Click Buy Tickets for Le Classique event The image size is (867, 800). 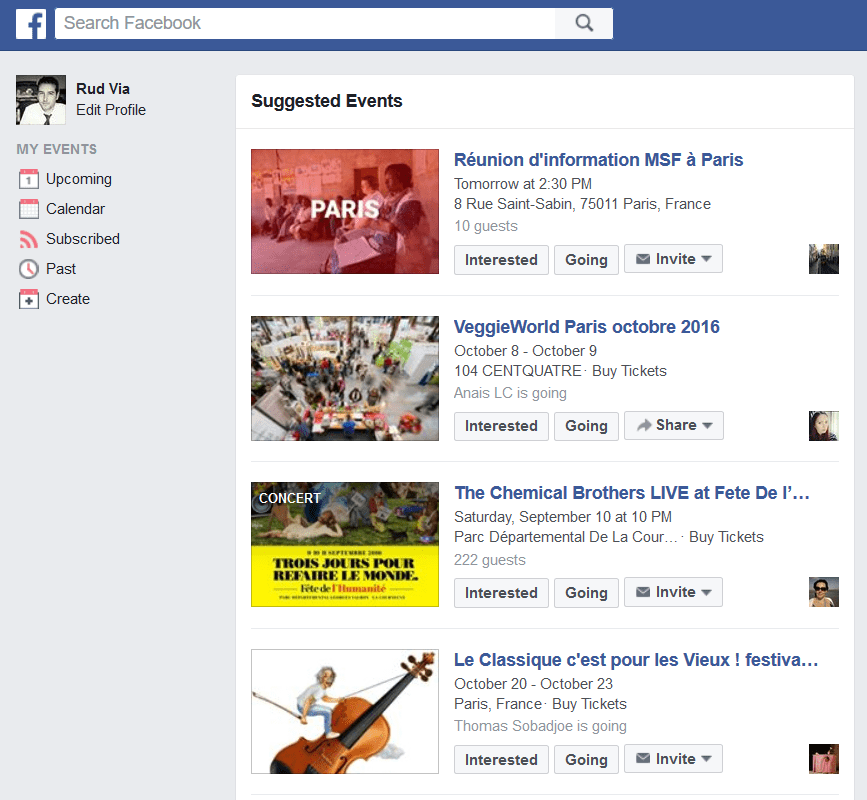[x=589, y=704]
